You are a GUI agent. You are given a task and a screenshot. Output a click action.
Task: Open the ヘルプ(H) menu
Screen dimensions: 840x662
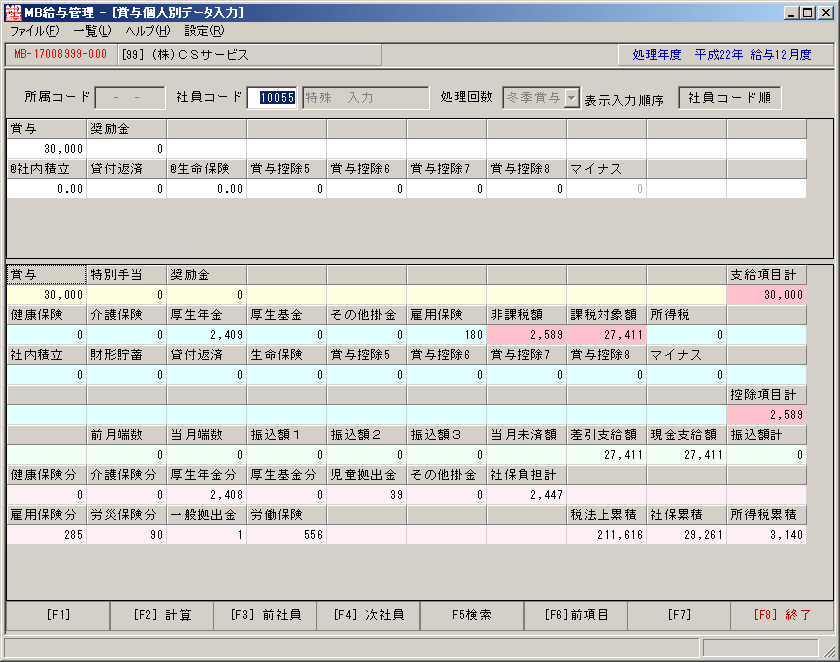click(x=148, y=31)
